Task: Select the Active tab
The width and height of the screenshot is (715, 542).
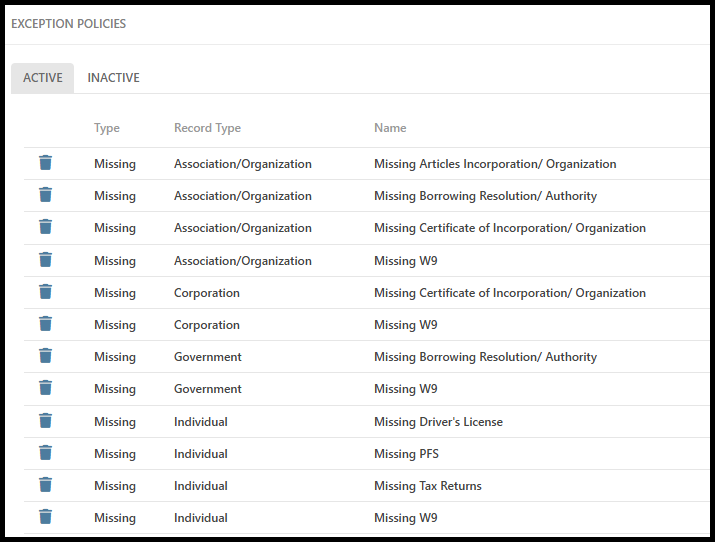Action: 43,78
